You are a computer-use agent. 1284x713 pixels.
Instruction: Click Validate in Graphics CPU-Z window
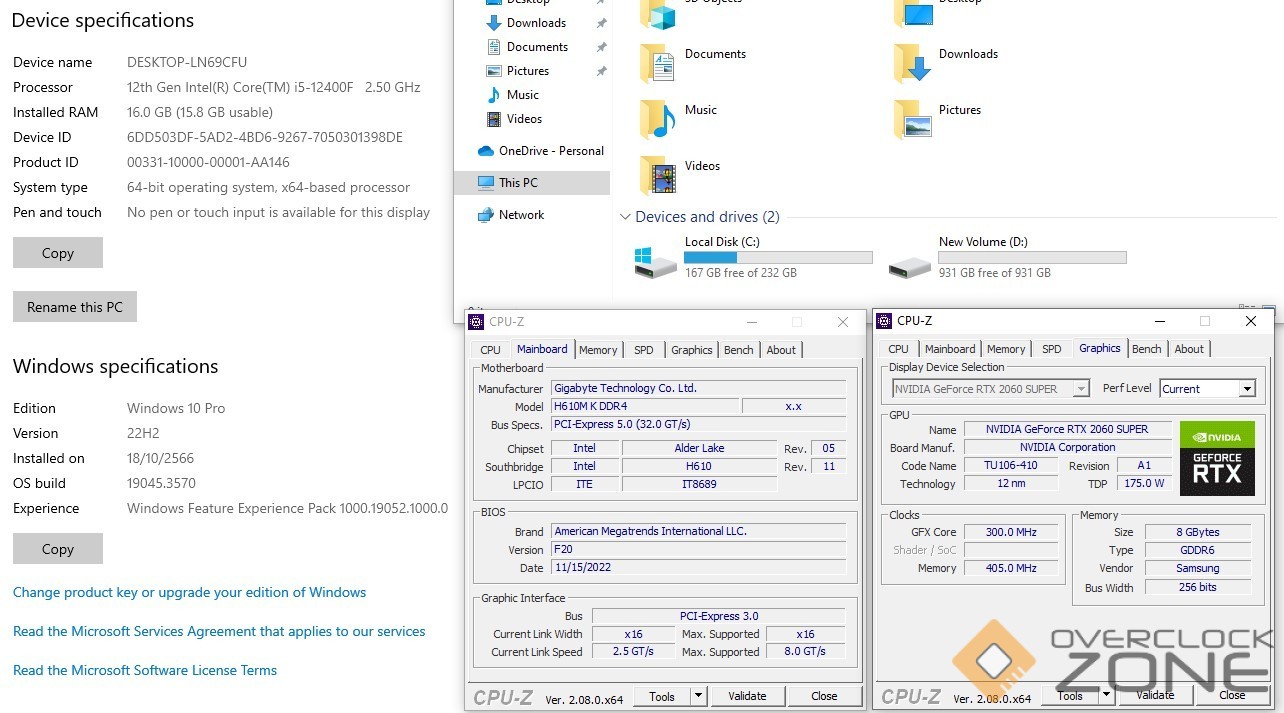click(x=1155, y=695)
